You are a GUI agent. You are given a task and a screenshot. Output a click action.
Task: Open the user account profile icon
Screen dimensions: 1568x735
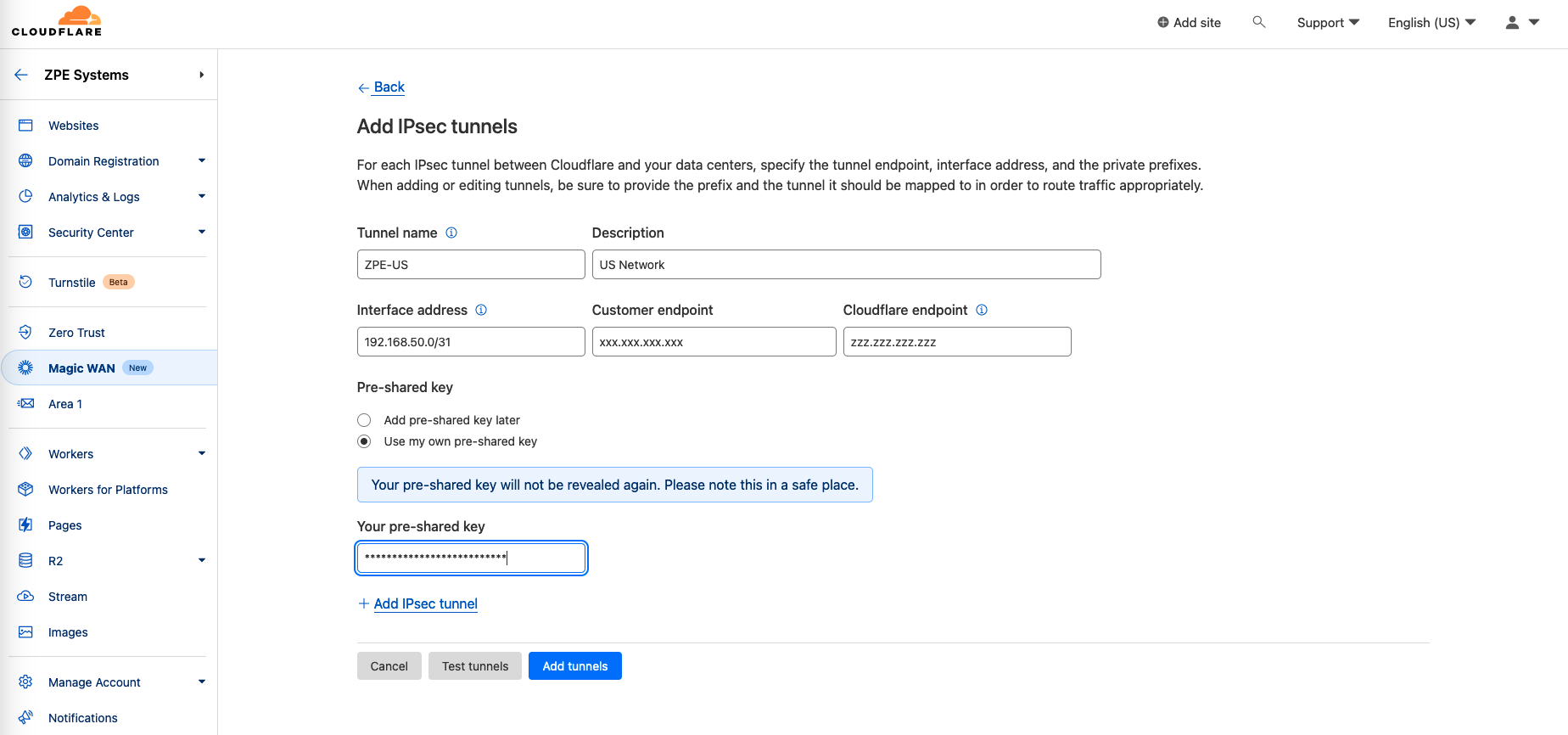1512,23
